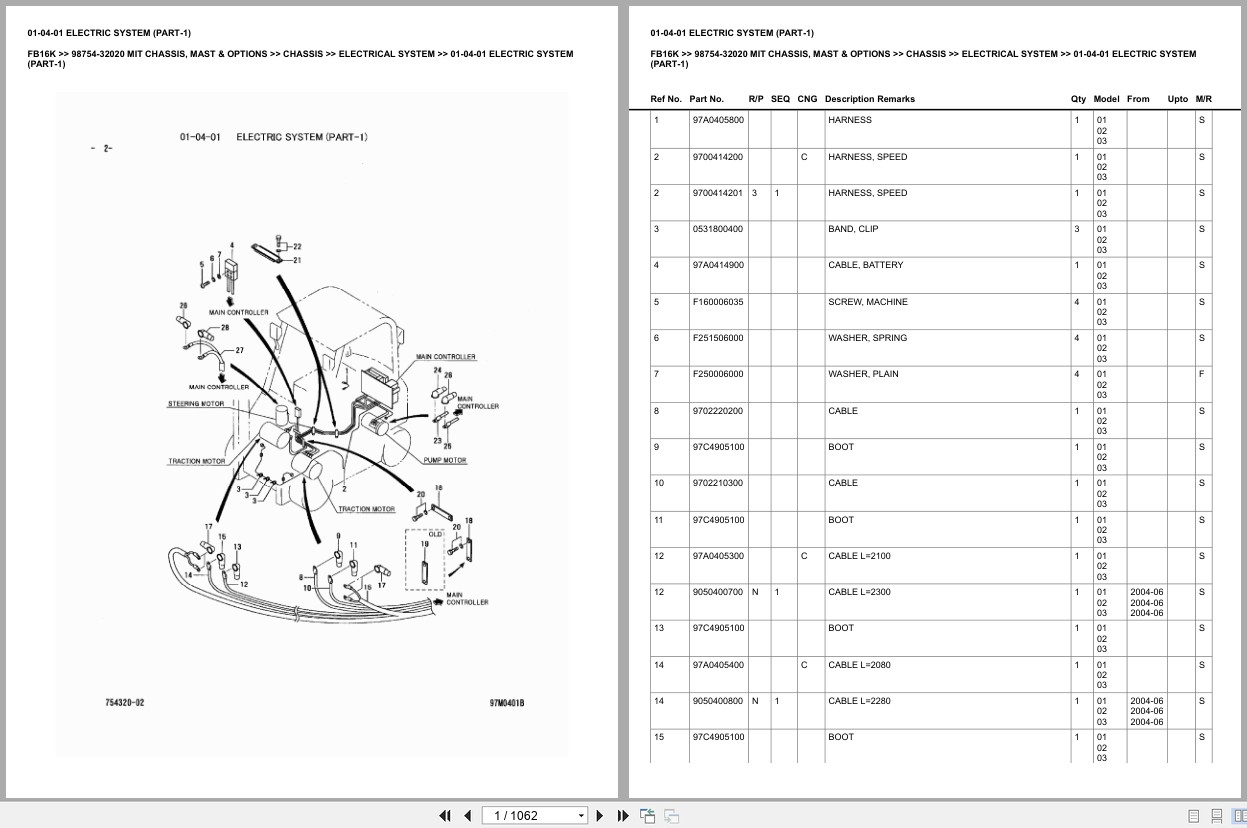Click part number F160006035

coord(718,302)
